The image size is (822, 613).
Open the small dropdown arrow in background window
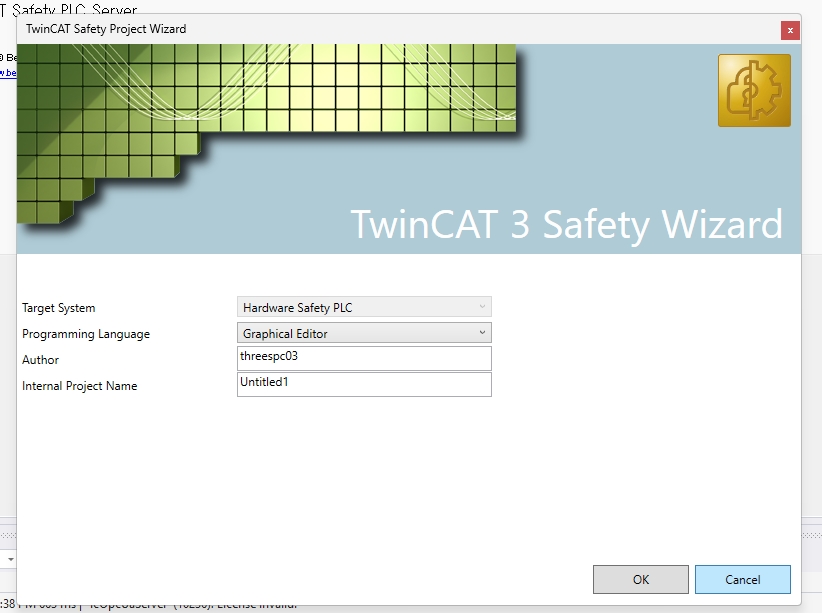(x=10, y=560)
